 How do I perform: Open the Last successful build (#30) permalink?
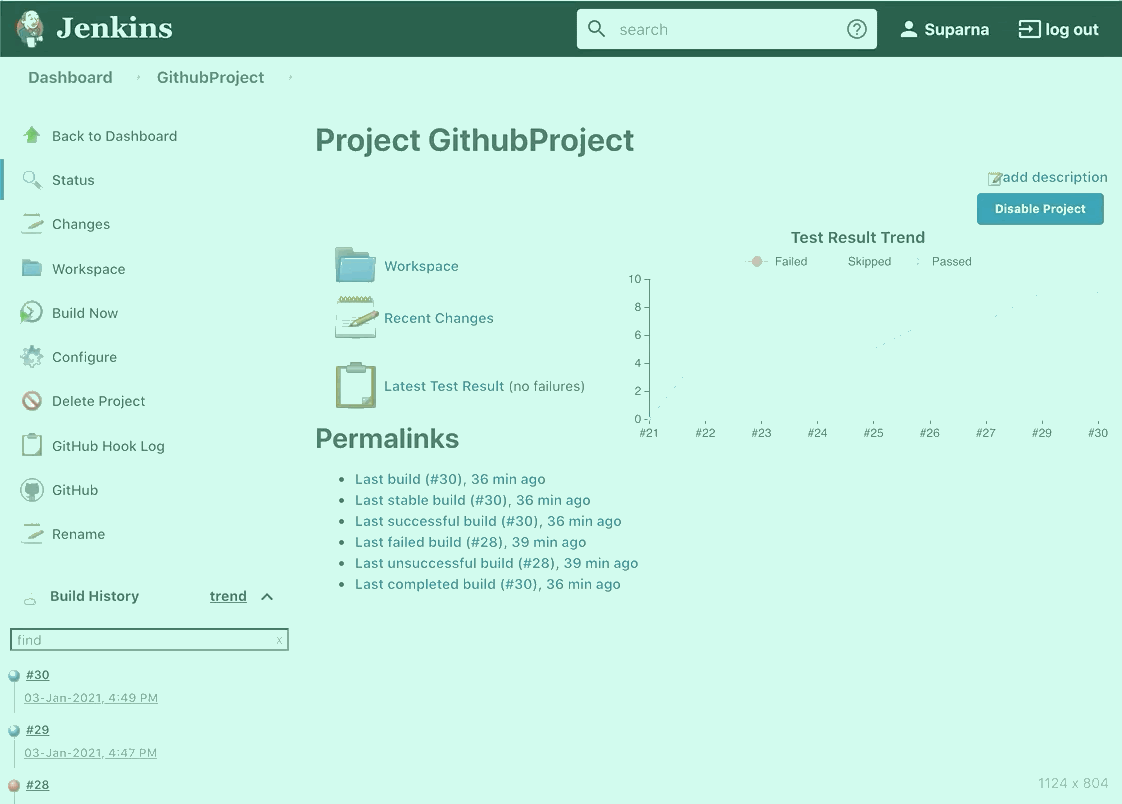tap(488, 521)
